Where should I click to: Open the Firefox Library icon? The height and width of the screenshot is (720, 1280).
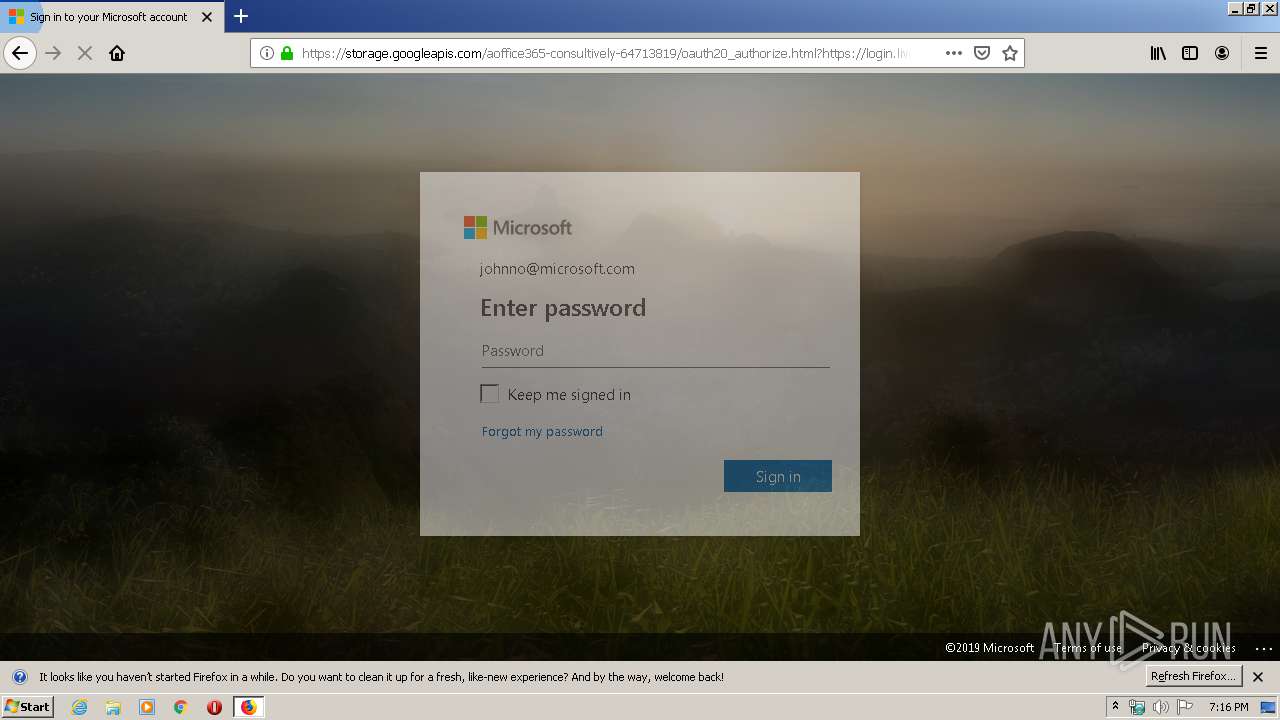coord(1158,53)
